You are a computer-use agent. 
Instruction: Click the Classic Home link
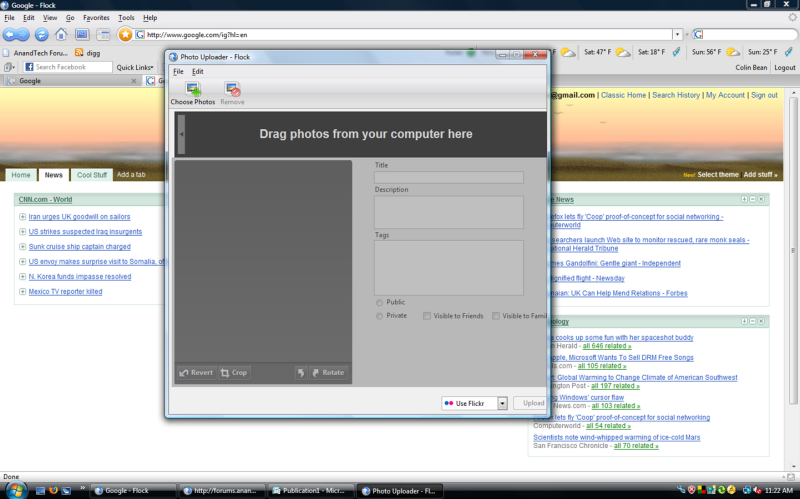point(623,95)
